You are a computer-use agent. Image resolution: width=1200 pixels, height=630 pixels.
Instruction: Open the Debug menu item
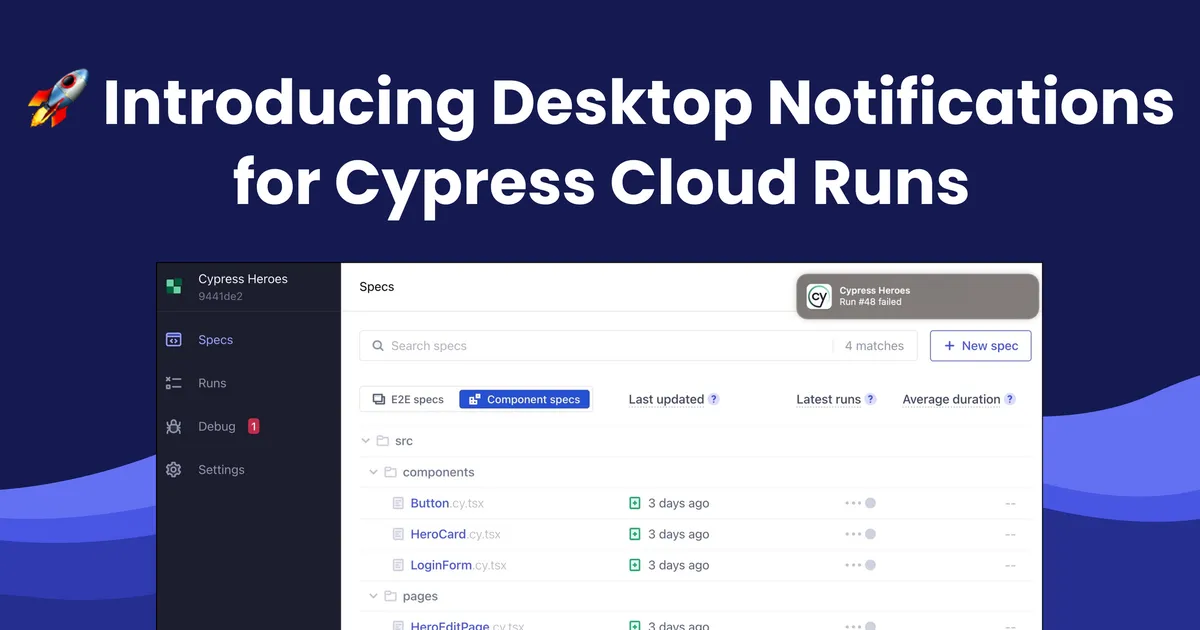click(217, 427)
